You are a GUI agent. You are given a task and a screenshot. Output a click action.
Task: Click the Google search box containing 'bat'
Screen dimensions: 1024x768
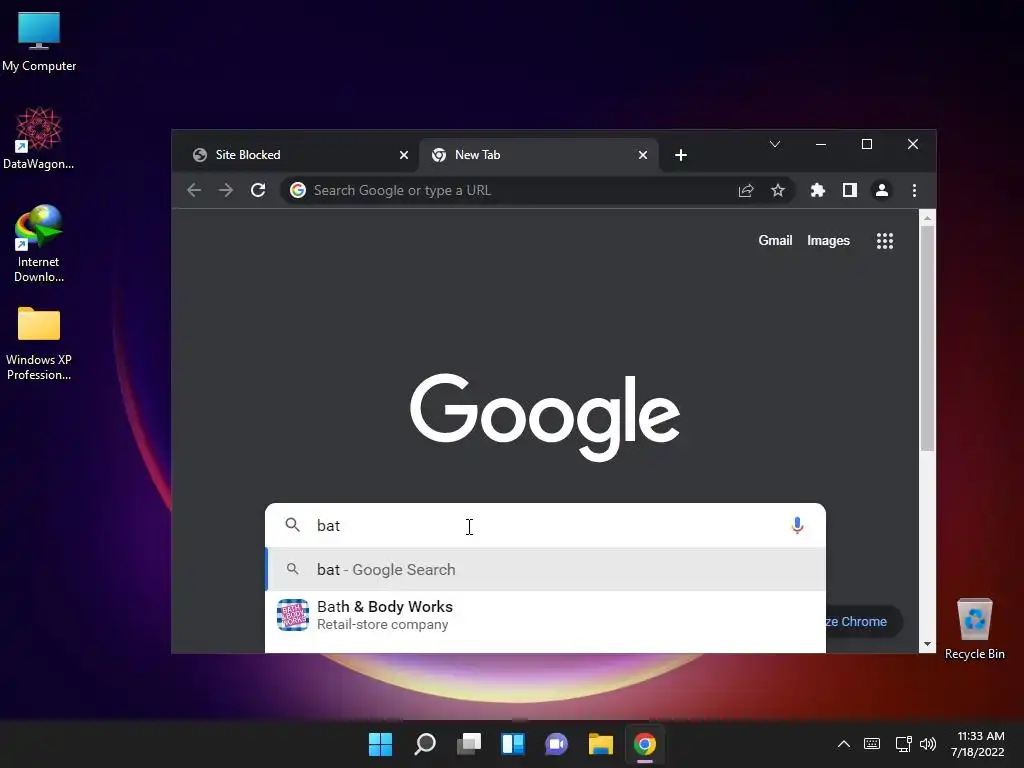click(545, 526)
